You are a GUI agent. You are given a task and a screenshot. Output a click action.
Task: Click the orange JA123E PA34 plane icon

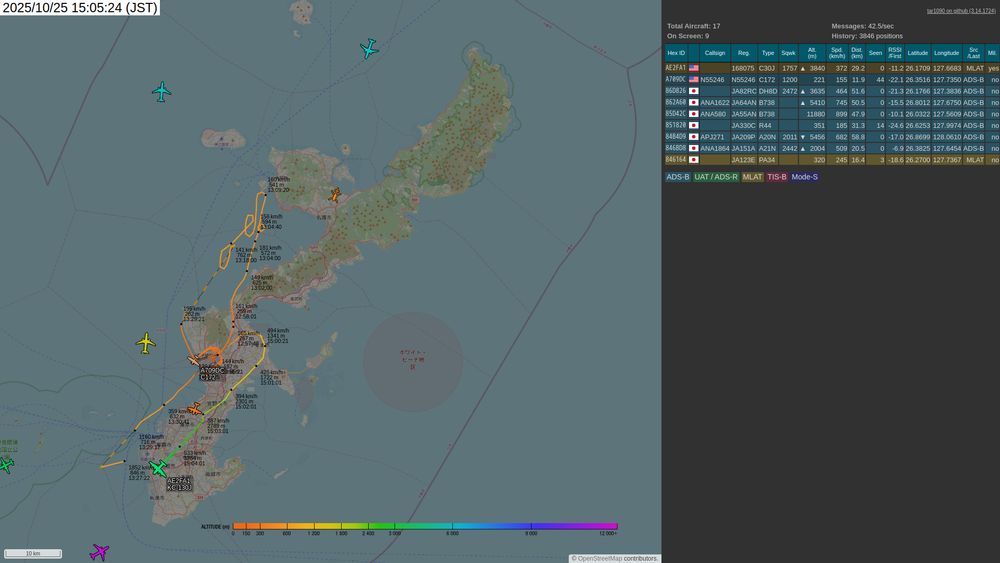coord(195,409)
